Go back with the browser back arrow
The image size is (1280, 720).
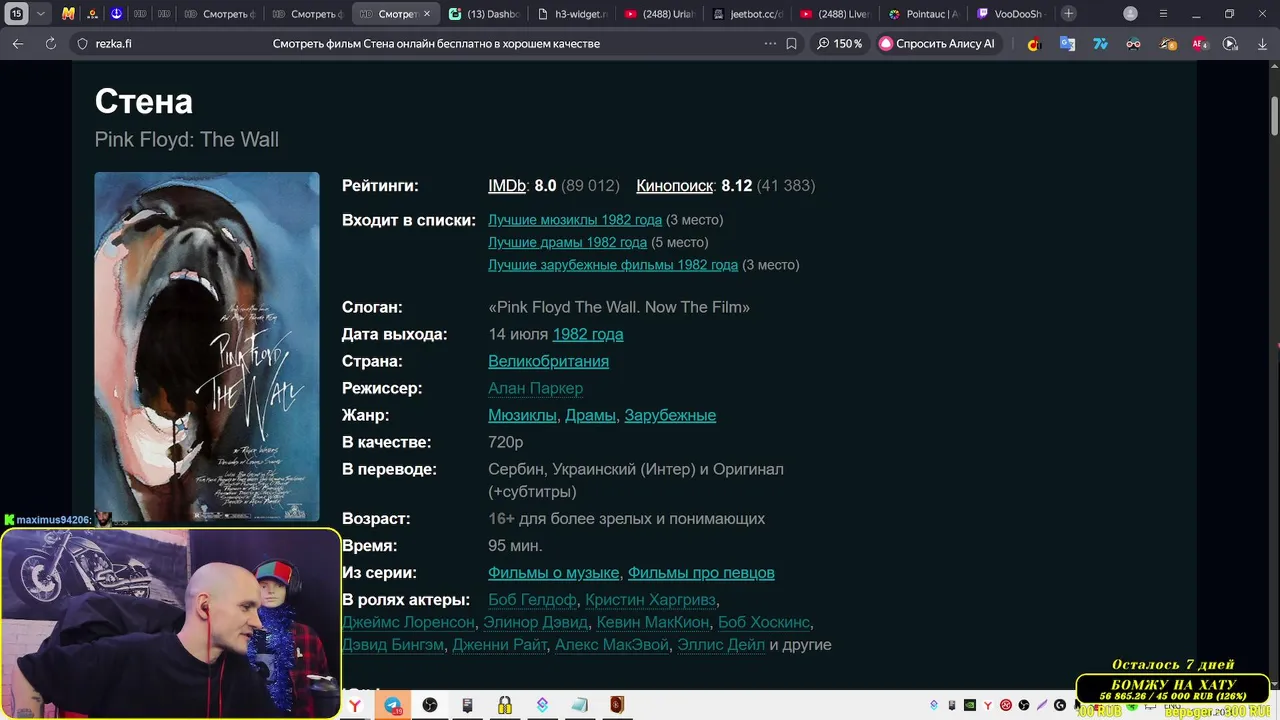pos(18,44)
